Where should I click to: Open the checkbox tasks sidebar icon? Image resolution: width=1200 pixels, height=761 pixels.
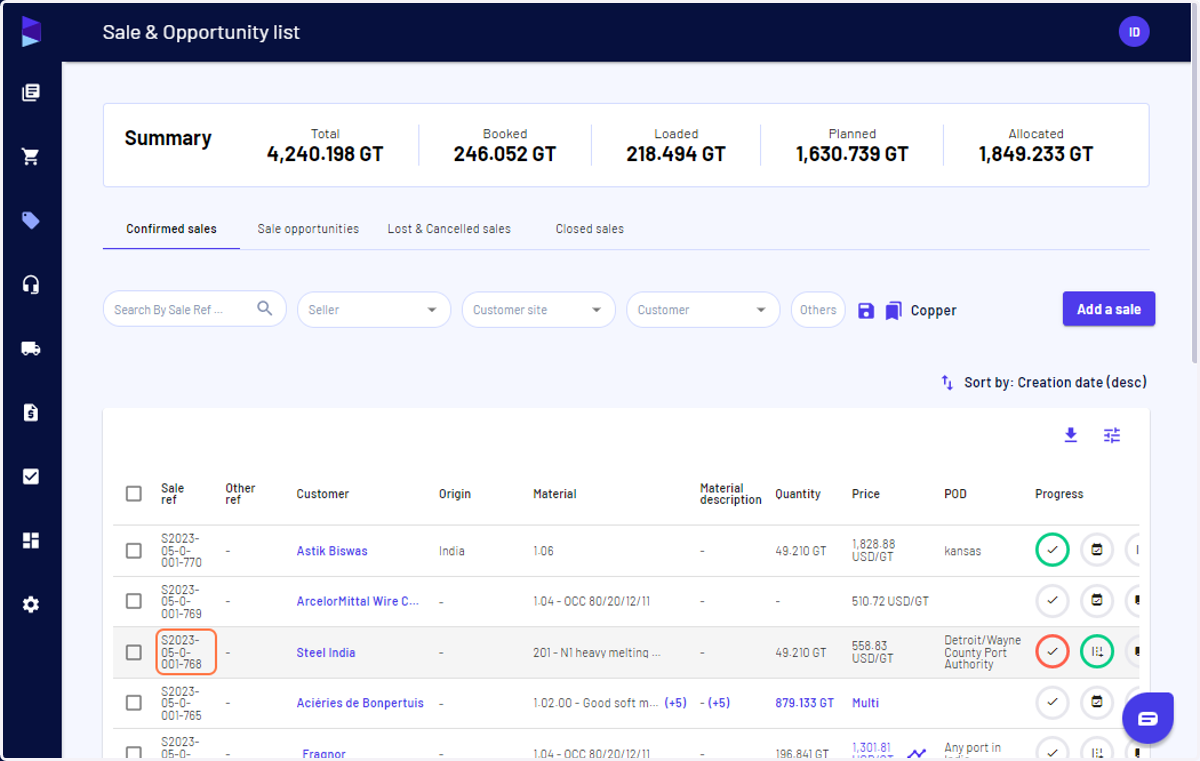point(31,476)
